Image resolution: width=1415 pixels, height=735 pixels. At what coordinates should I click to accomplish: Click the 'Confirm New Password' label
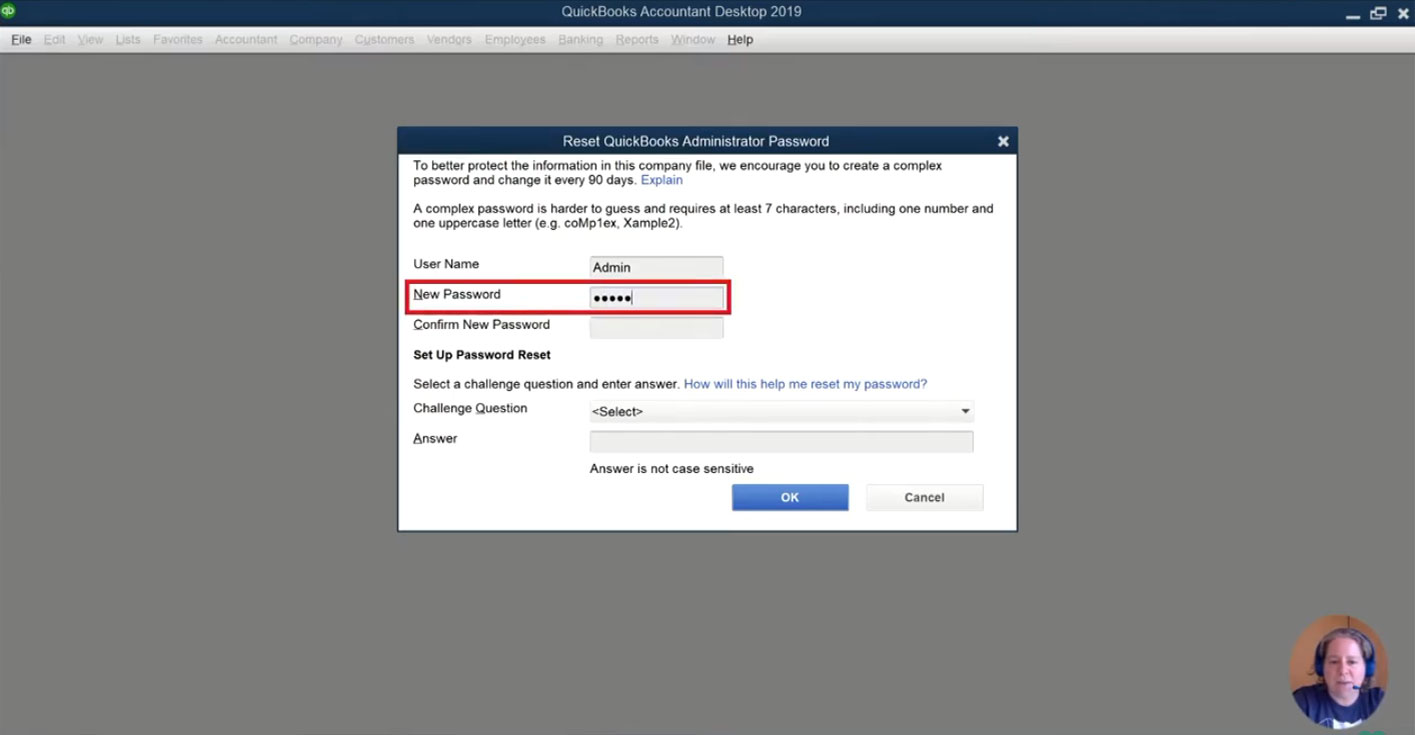point(481,325)
